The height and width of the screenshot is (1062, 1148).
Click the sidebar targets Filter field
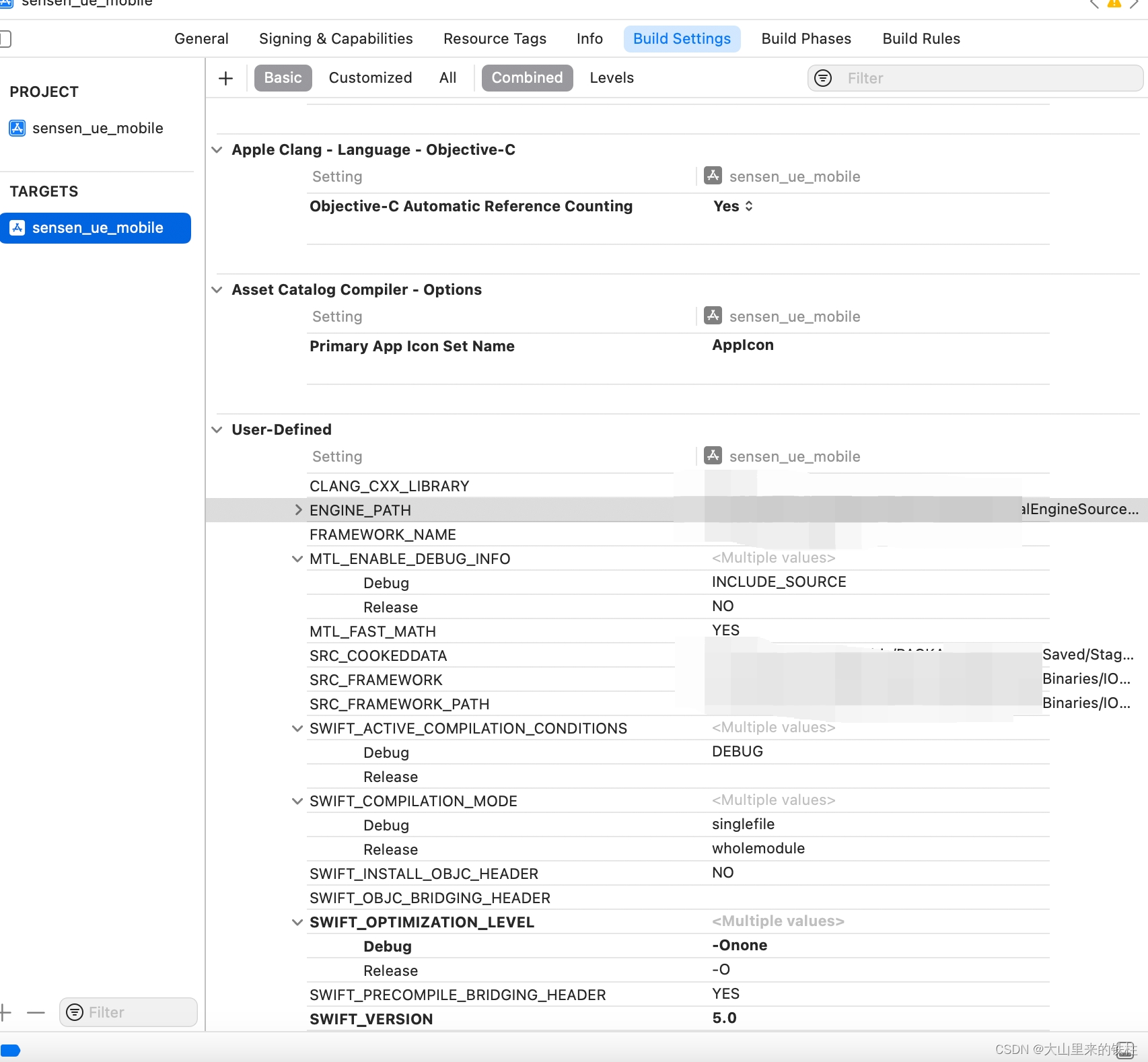click(x=129, y=1012)
